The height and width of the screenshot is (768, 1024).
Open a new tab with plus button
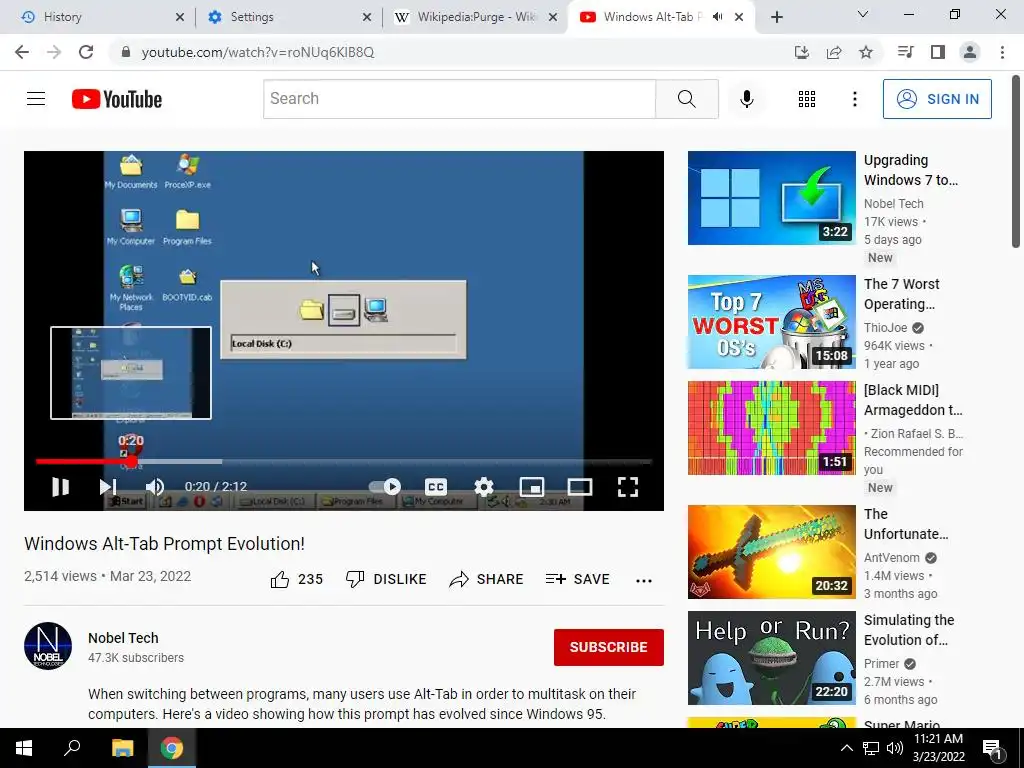click(776, 17)
